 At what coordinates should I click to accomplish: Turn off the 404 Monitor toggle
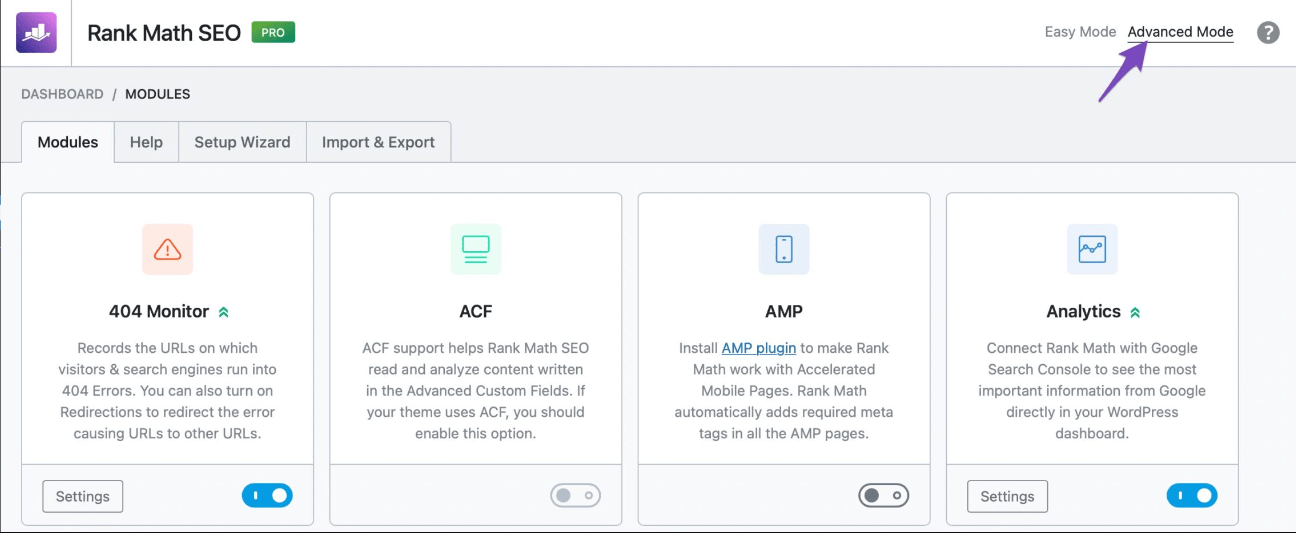[x=267, y=495]
